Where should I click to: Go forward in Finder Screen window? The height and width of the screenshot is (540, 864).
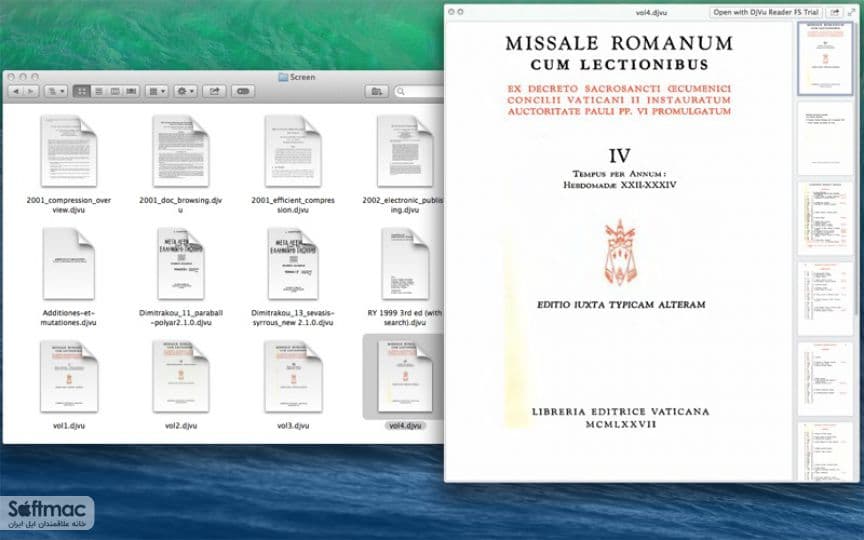coord(31,91)
